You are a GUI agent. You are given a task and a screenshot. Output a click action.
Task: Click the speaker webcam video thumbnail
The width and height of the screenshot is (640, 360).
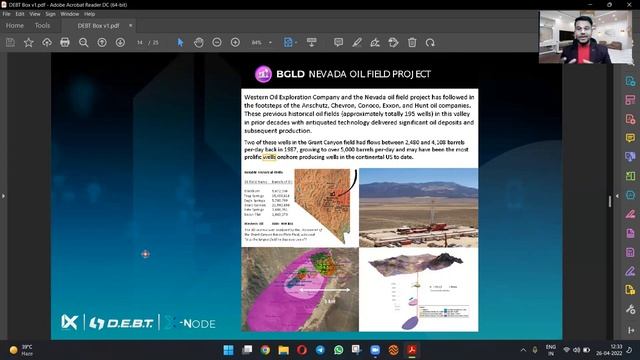(585, 37)
